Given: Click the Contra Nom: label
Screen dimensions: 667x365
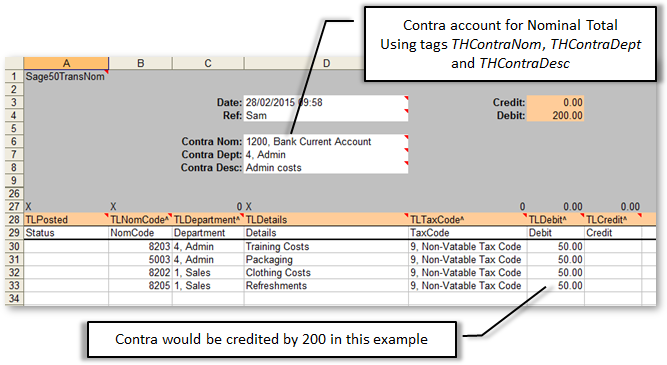Looking at the screenshot, I should pos(212,141).
